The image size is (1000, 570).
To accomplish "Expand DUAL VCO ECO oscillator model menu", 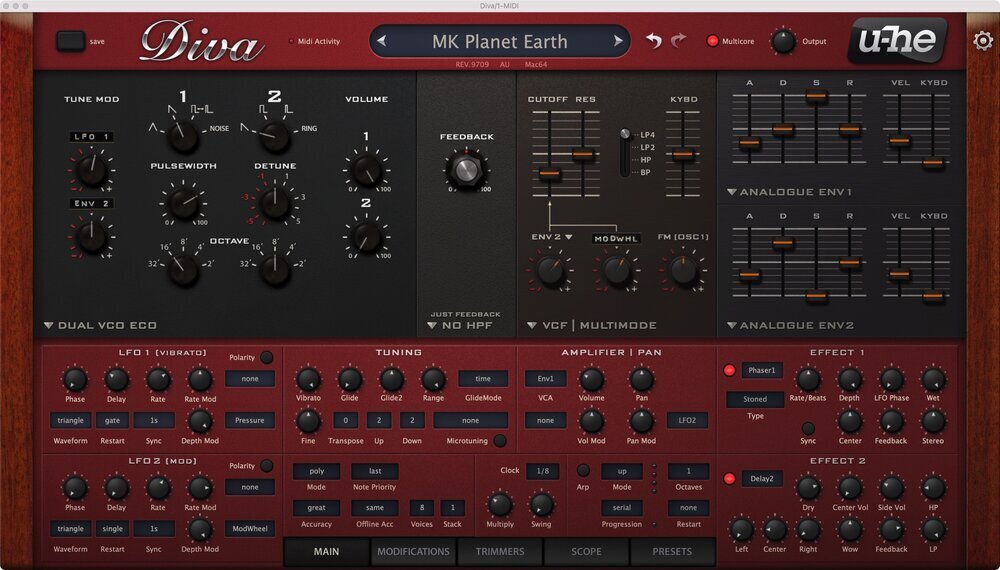I will [x=100, y=325].
